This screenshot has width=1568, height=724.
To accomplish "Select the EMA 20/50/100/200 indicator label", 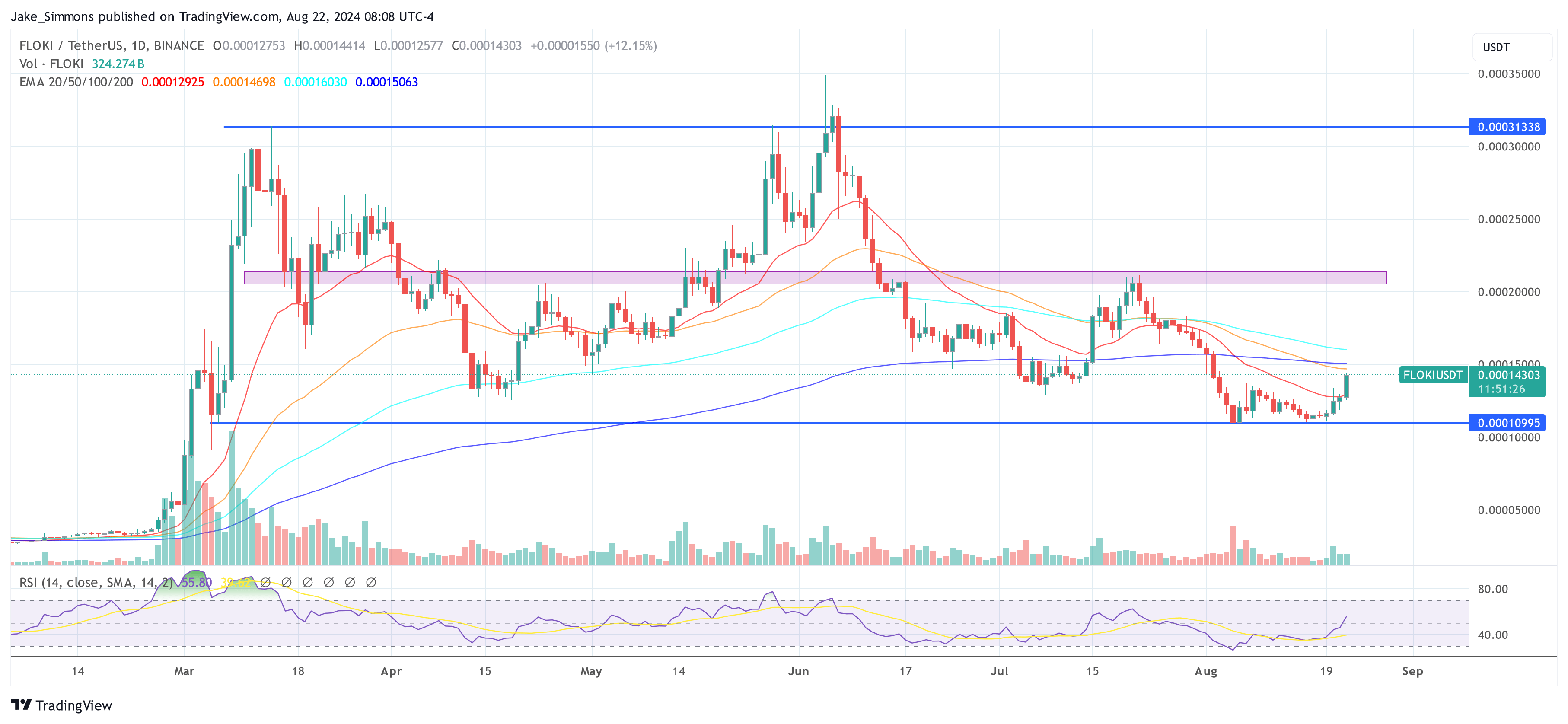I will [76, 82].
